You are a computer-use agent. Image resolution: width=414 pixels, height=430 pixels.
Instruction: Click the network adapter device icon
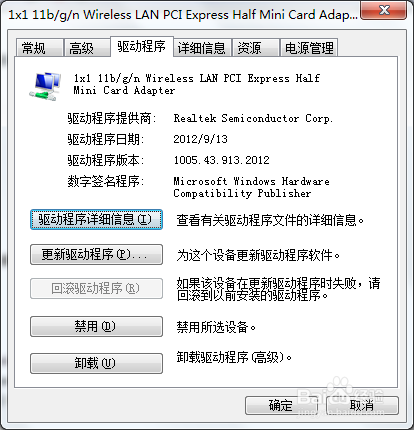click(x=45, y=86)
